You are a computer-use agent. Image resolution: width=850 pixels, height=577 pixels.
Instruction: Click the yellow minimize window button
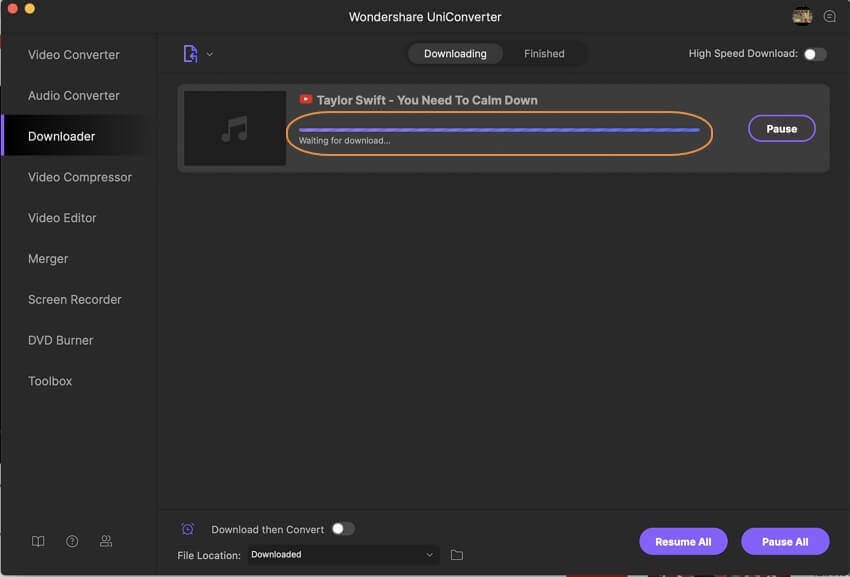tap(30, 8)
